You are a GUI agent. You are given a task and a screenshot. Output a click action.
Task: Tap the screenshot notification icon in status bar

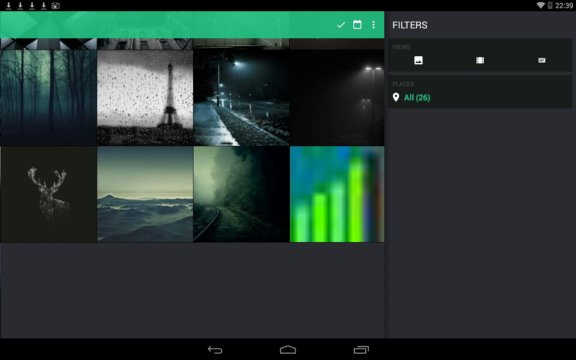click(55, 6)
